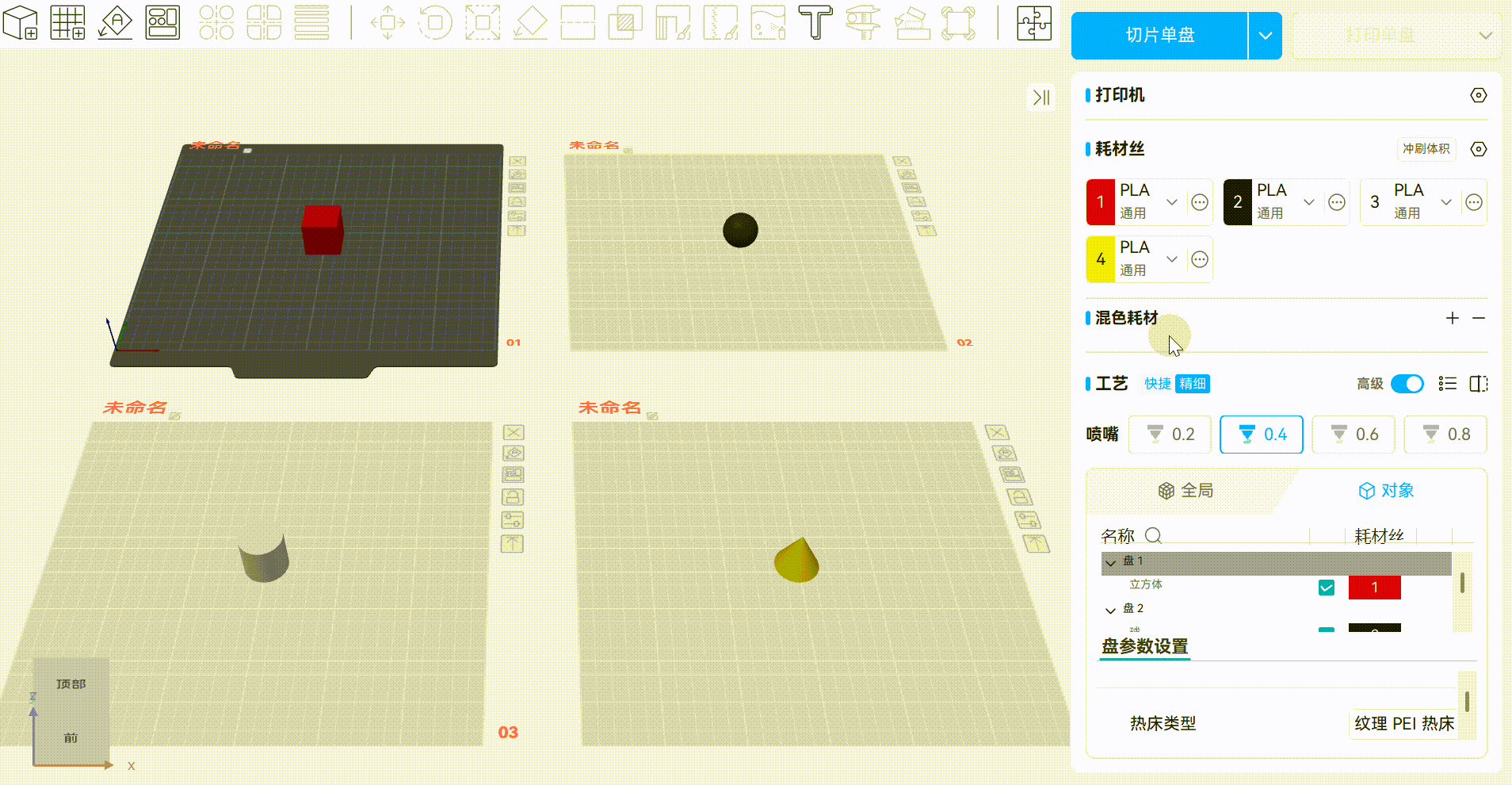Switch to the 对象 tab
This screenshot has width=1512, height=785.
point(1386,491)
